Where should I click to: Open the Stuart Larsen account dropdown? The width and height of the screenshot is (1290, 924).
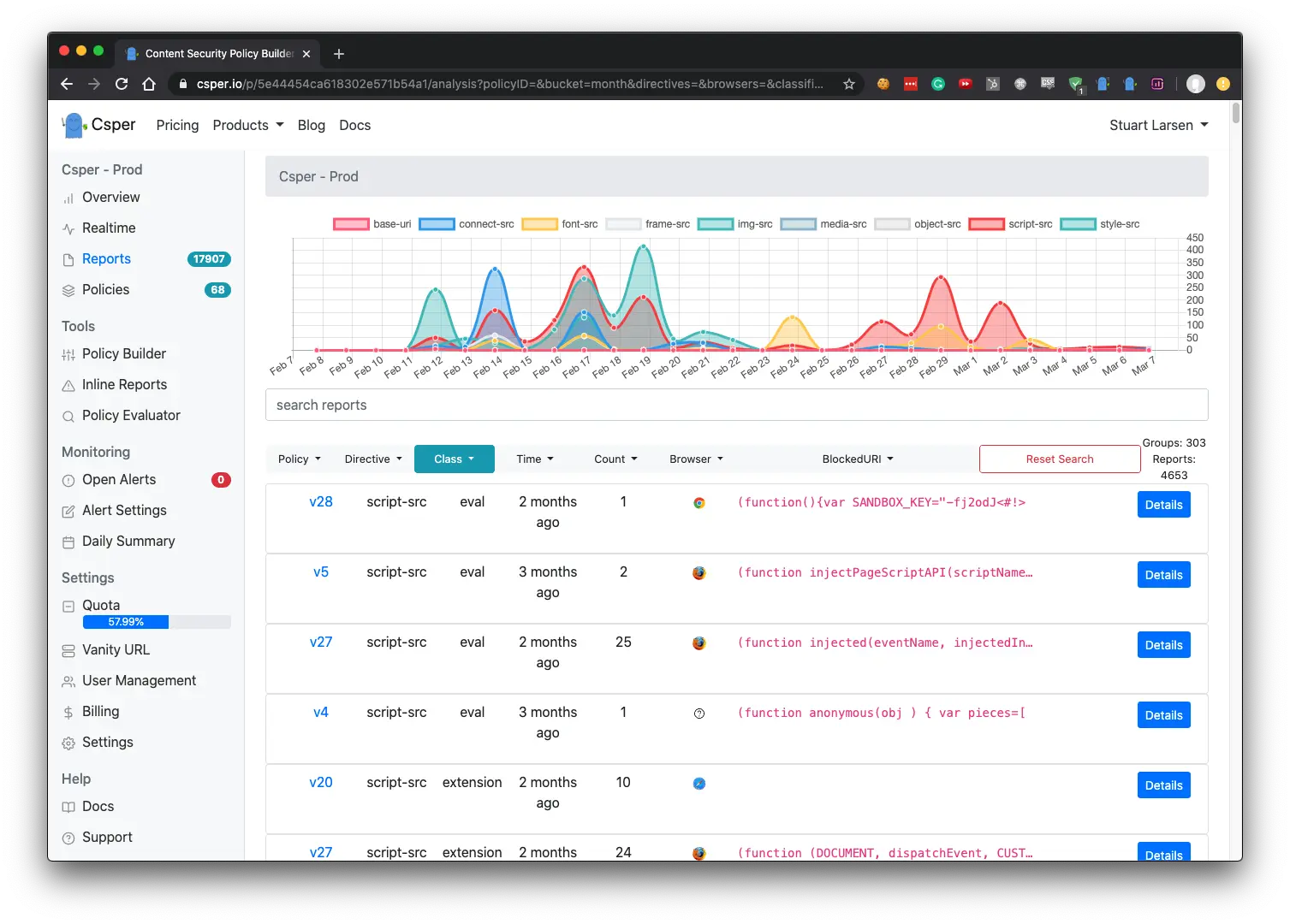pos(1159,125)
